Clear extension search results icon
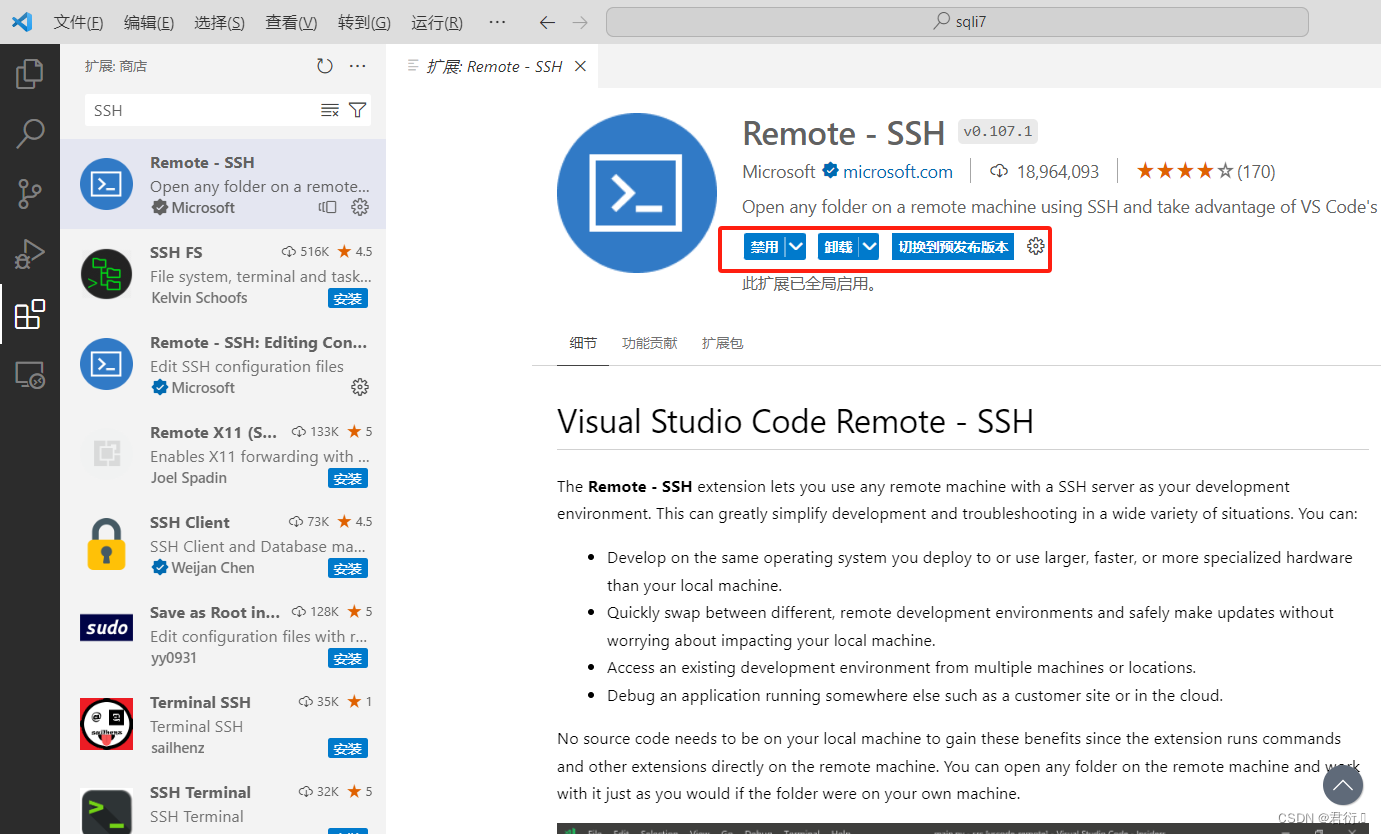Viewport: 1381px width, 834px height. pos(329,110)
